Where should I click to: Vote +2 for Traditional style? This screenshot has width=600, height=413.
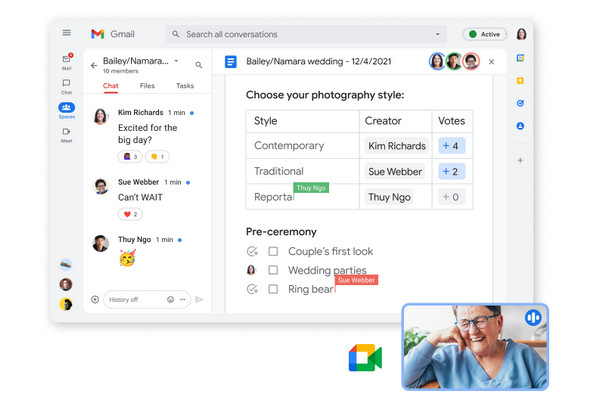click(x=452, y=171)
